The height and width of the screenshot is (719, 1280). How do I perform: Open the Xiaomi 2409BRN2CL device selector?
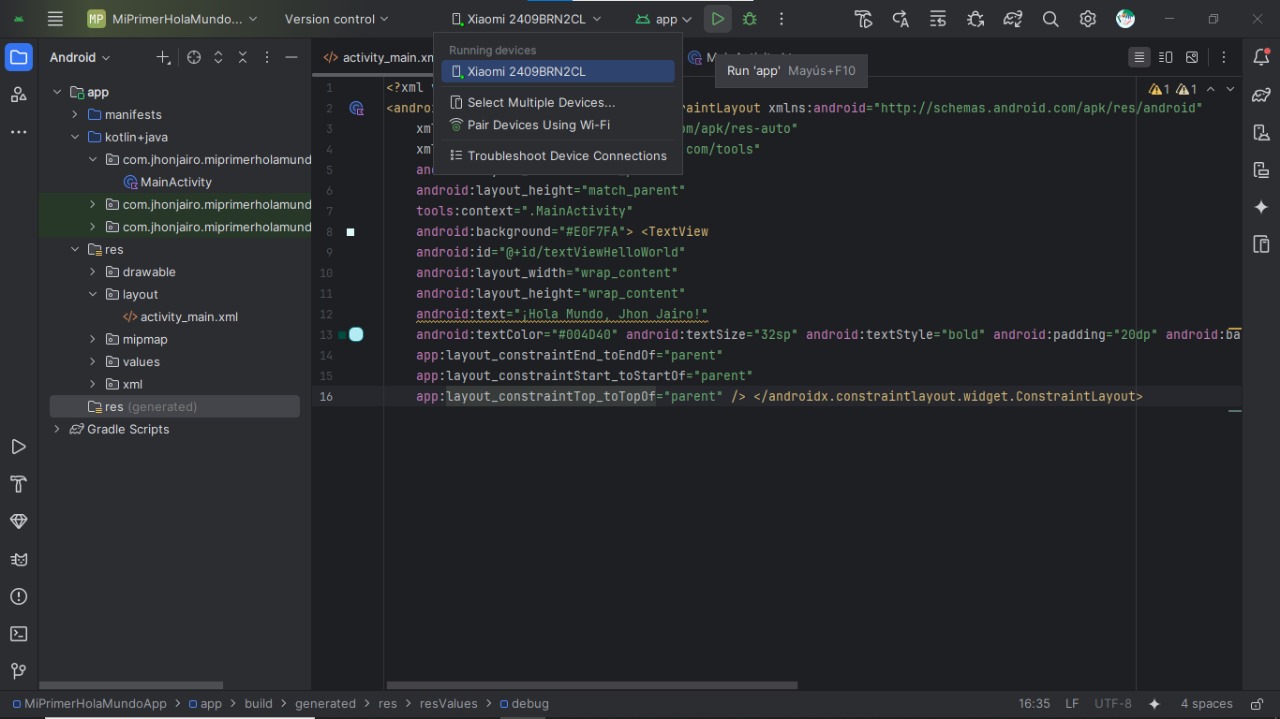[526, 19]
